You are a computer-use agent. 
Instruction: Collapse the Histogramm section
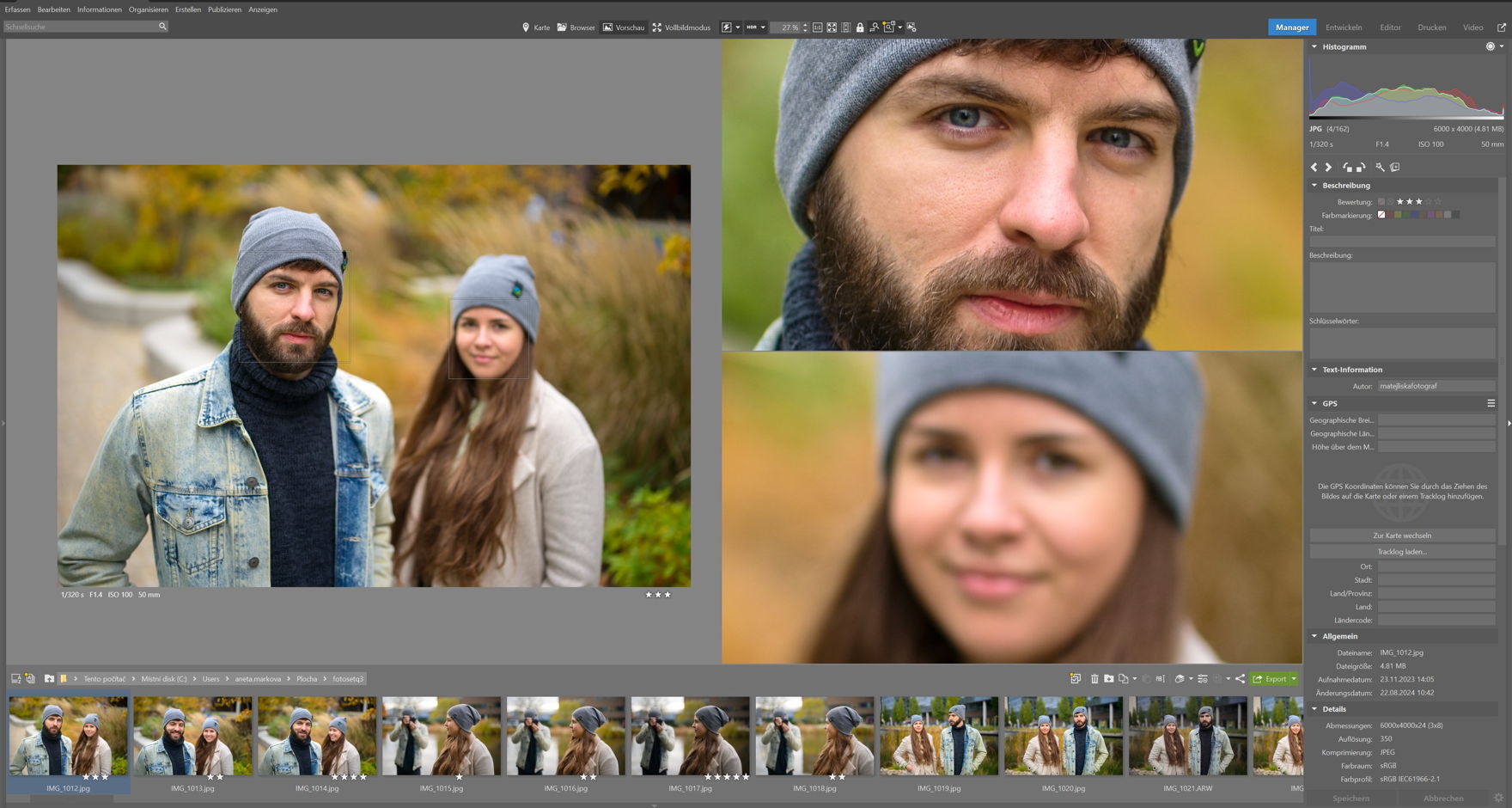1314,47
